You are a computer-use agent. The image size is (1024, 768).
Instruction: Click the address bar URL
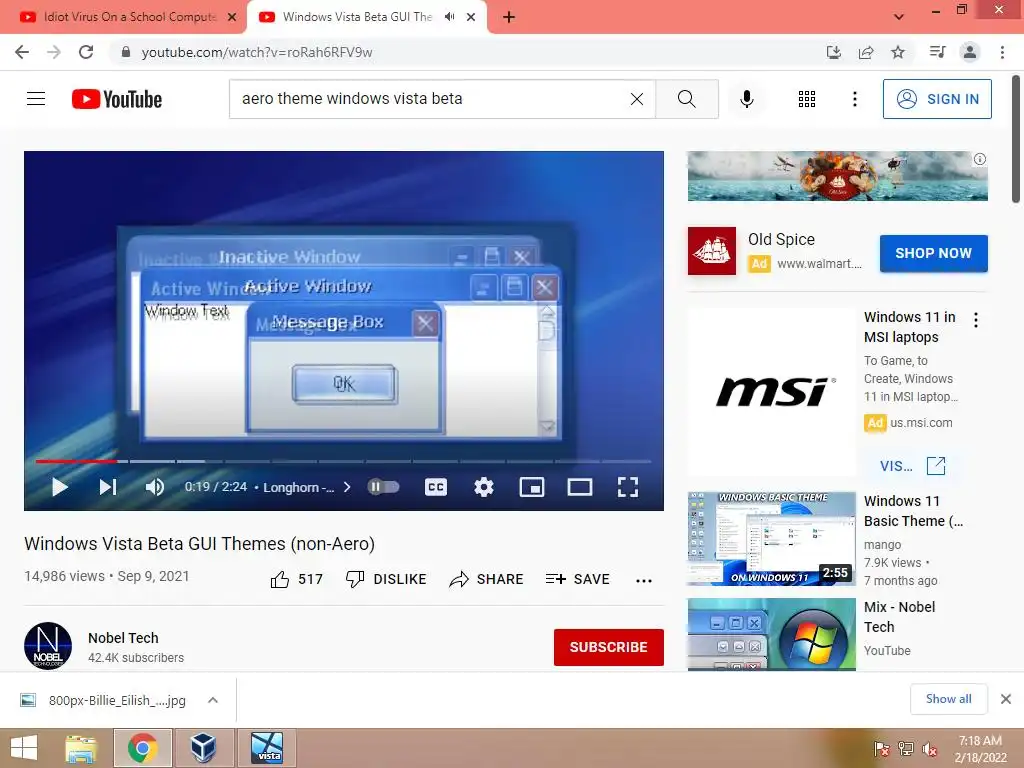257,52
